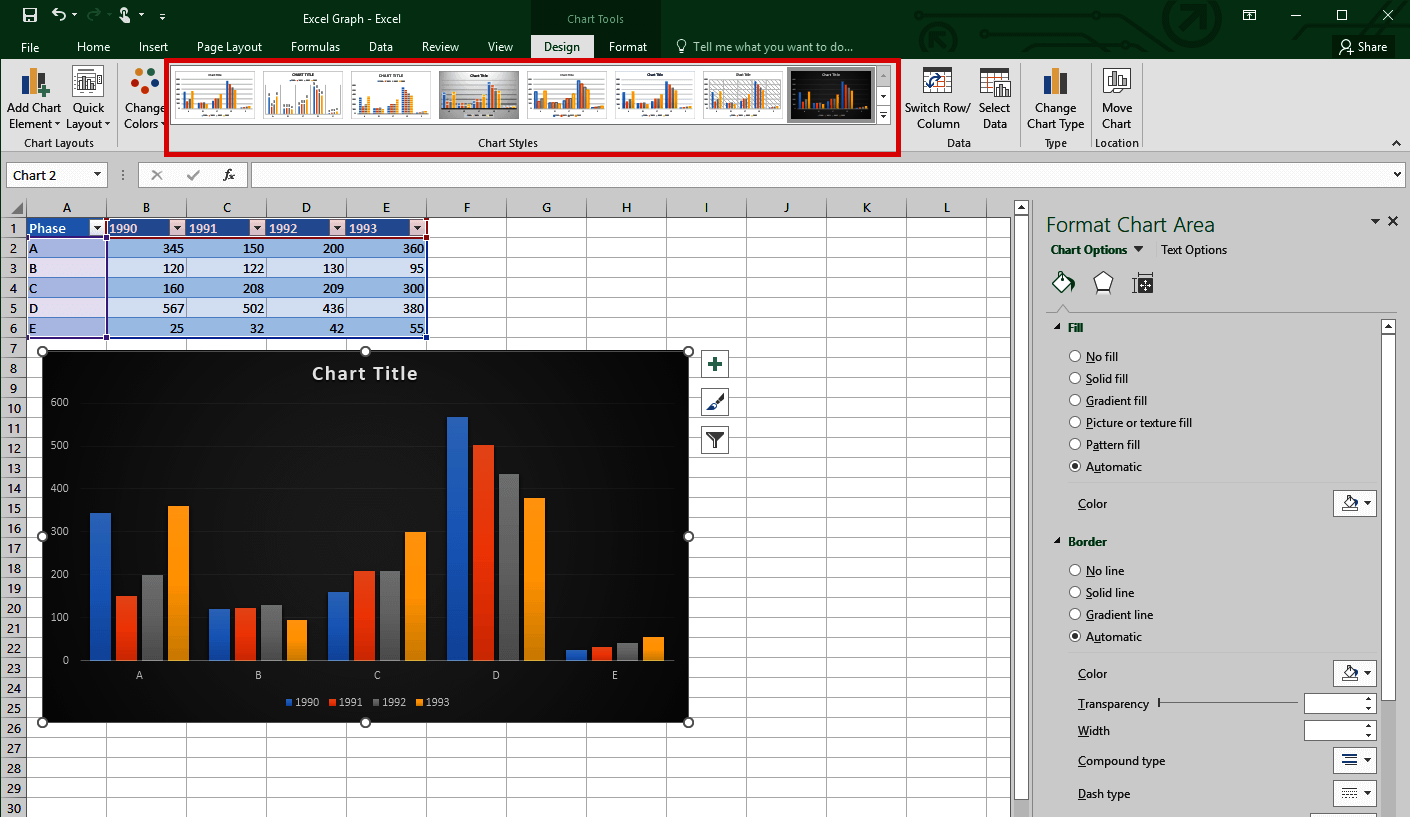Viewport: 1410px width, 817px height.
Task: Select the No line border option
Action: [1074, 570]
